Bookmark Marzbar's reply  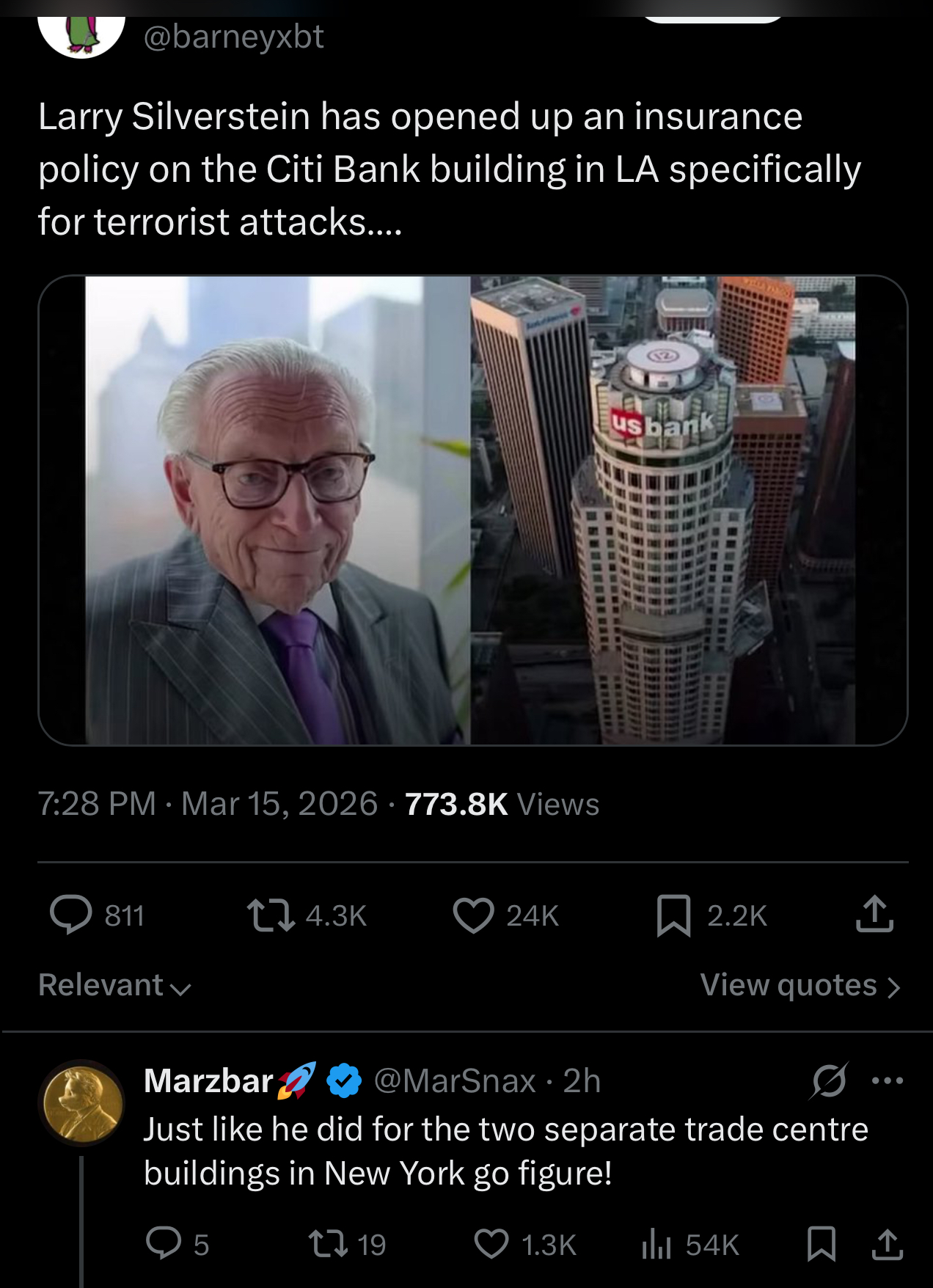tap(822, 1245)
